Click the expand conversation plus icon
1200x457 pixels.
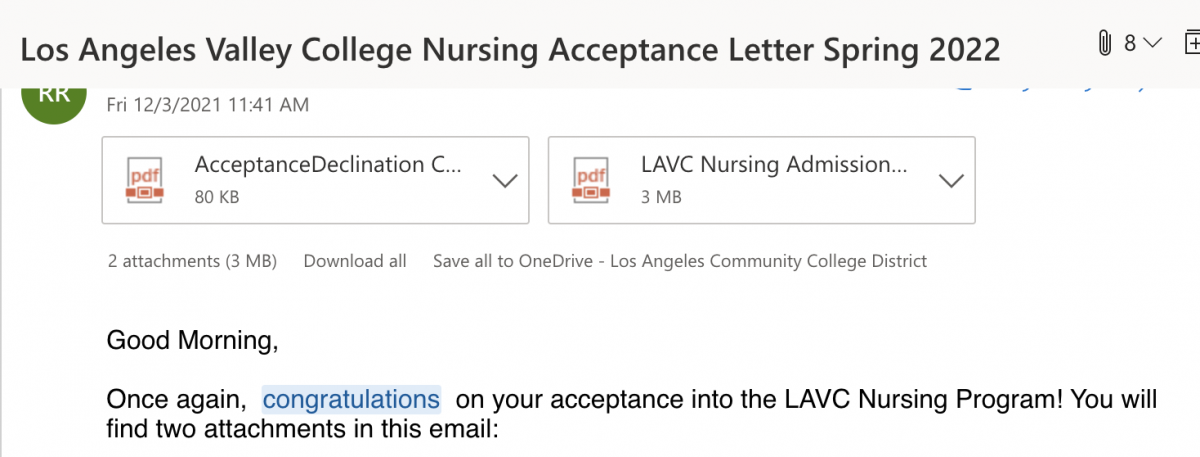point(1192,43)
